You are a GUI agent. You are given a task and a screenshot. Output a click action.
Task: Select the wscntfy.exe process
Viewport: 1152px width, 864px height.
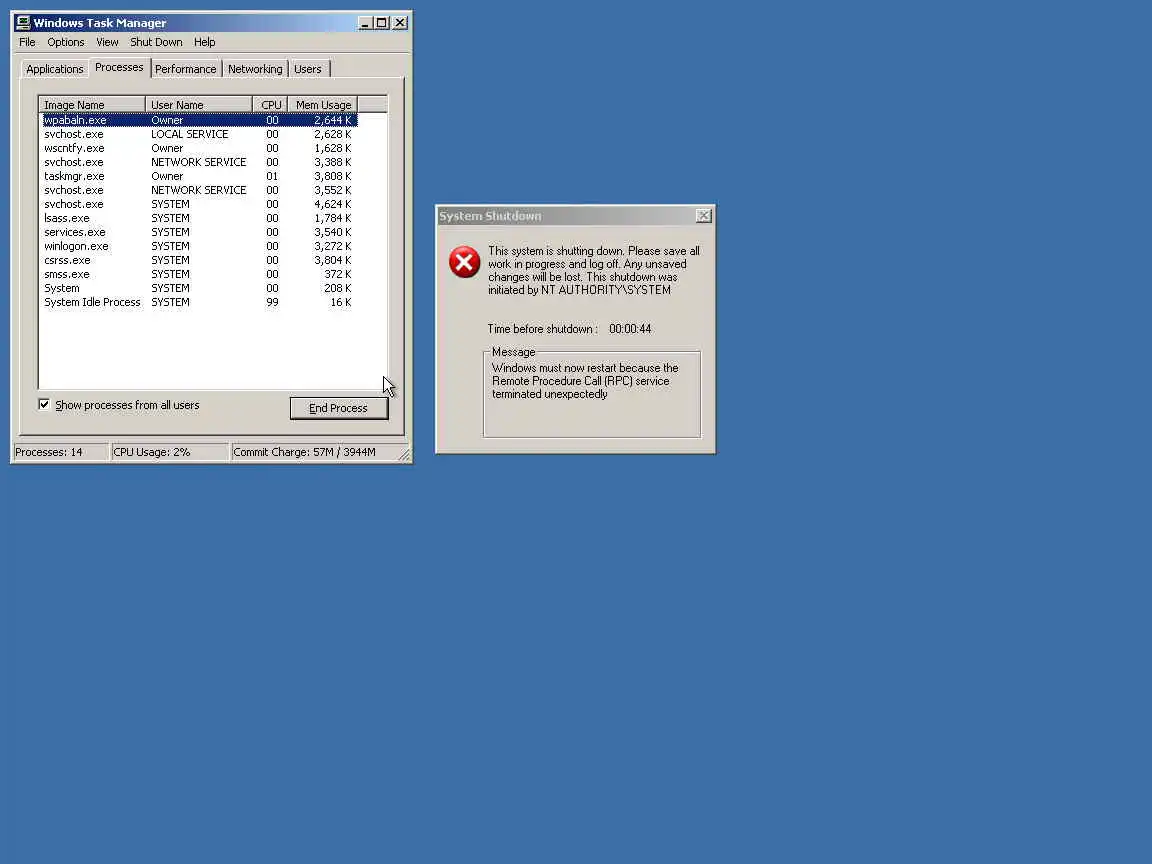click(x=199, y=148)
